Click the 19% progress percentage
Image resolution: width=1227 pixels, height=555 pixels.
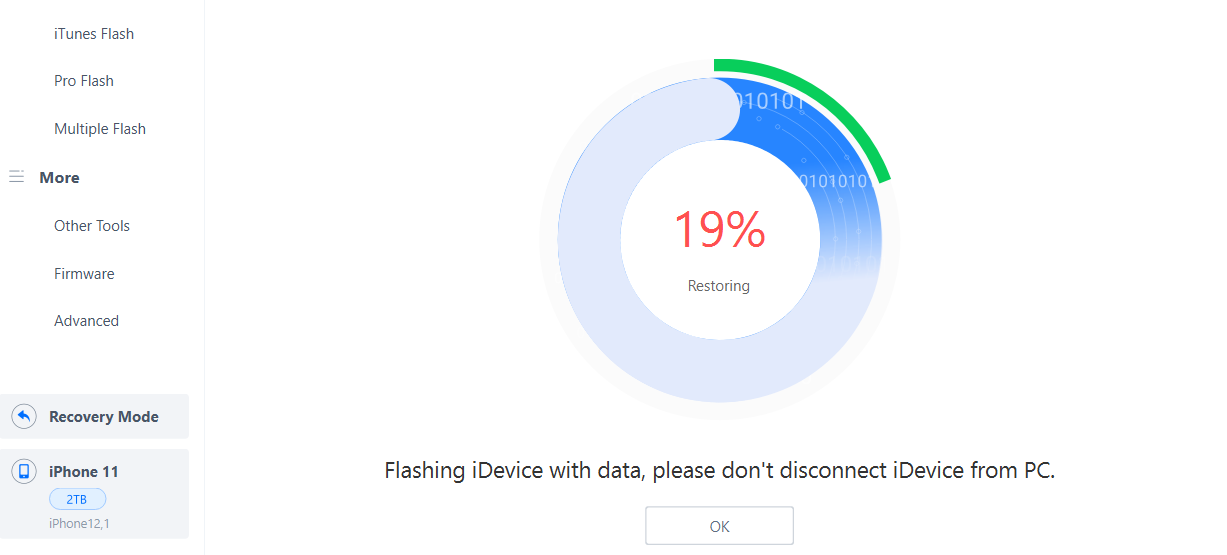click(x=719, y=230)
